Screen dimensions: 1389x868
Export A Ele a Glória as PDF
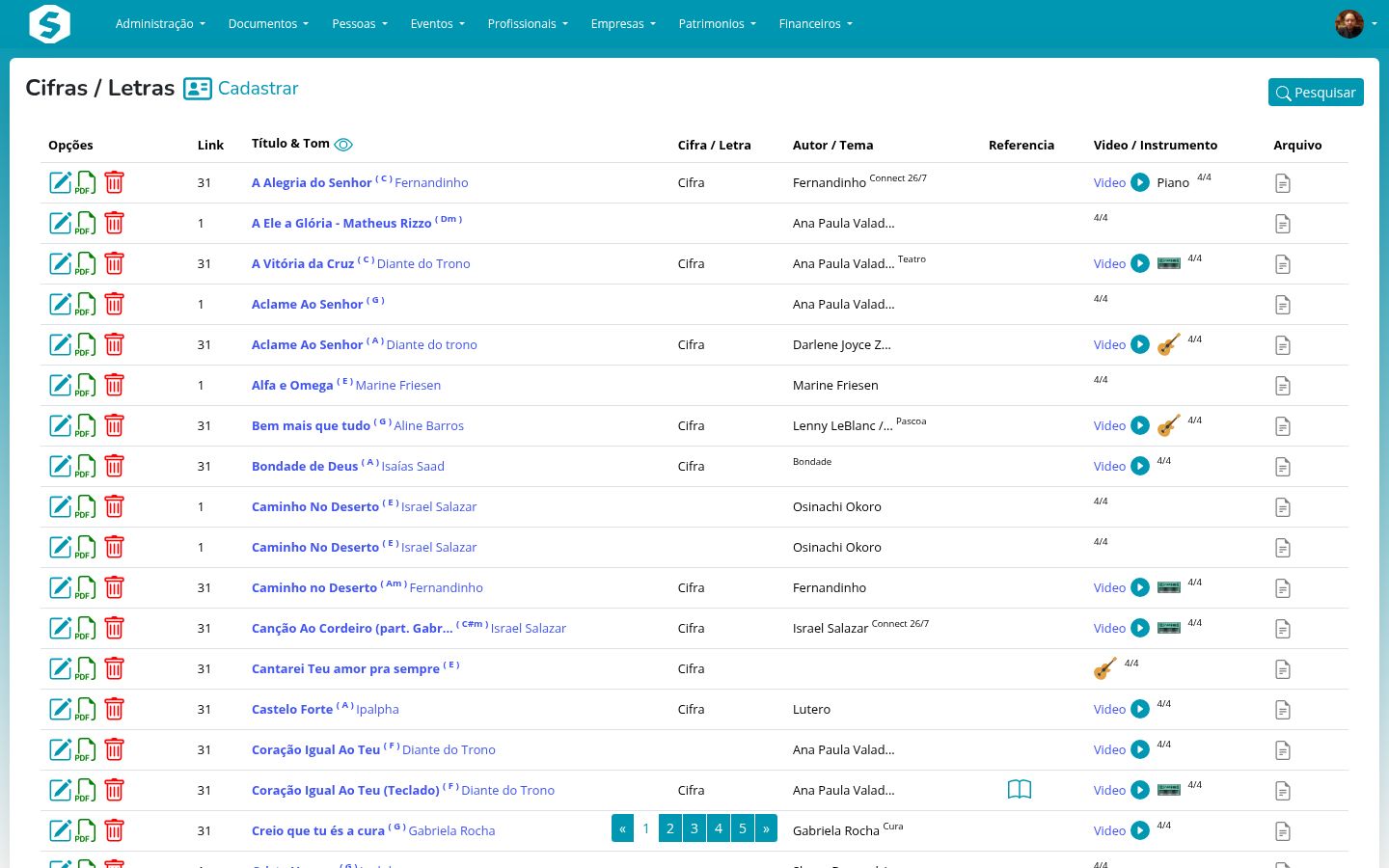coord(86,223)
